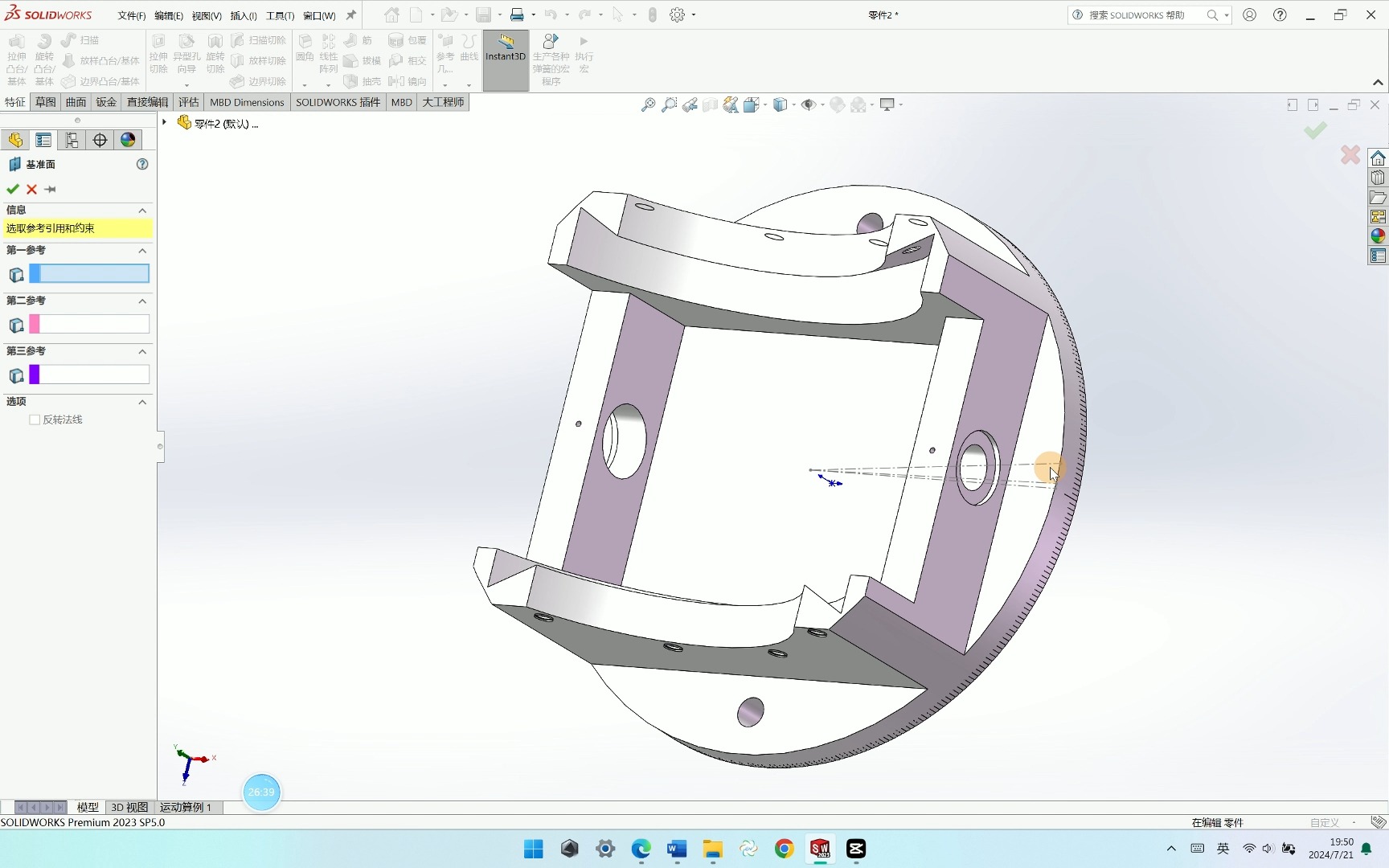Viewport: 1389px width, 868px height.
Task: Open the 插入(I) menu
Action: point(244,15)
